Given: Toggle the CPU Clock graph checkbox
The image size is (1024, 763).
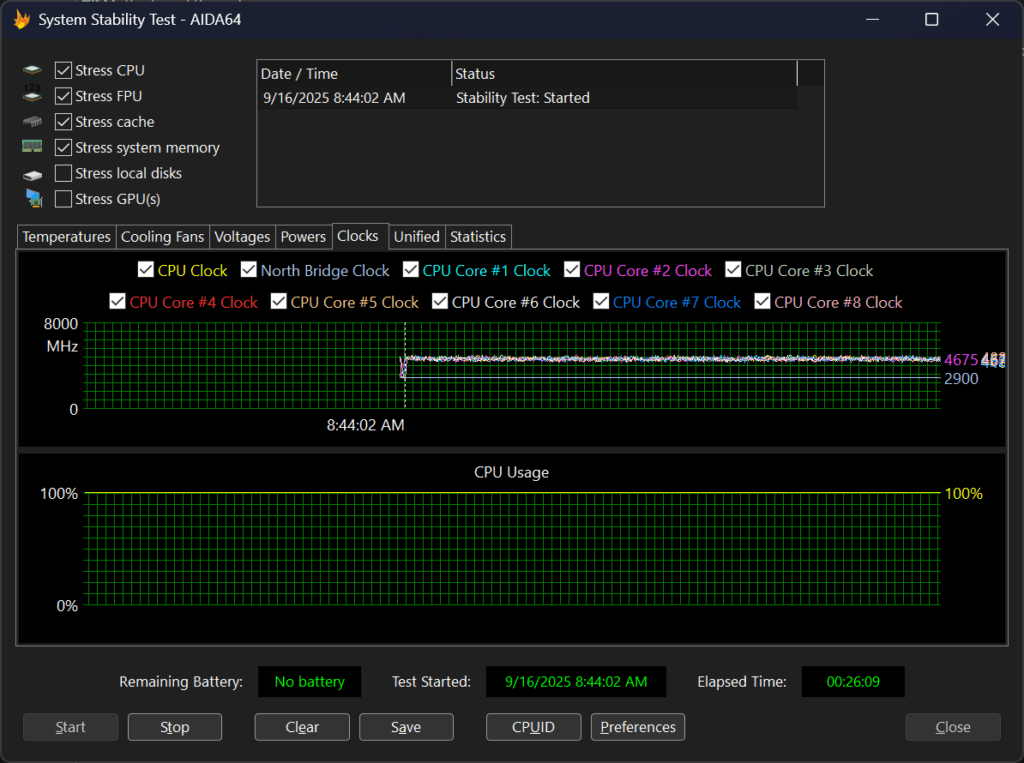Looking at the screenshot, I should [146, 270].
